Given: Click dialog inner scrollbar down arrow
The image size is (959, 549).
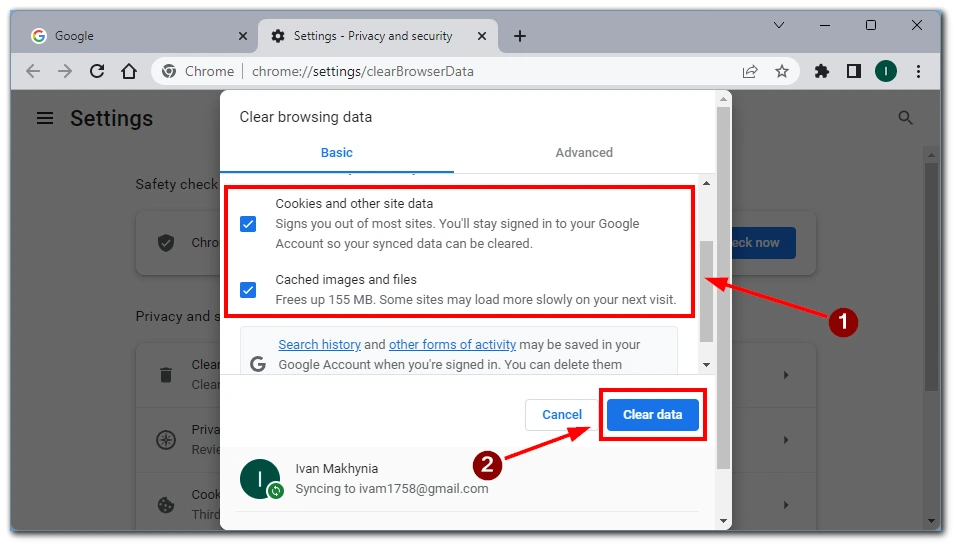Looking at the screenshot, I should click(706, 365).
